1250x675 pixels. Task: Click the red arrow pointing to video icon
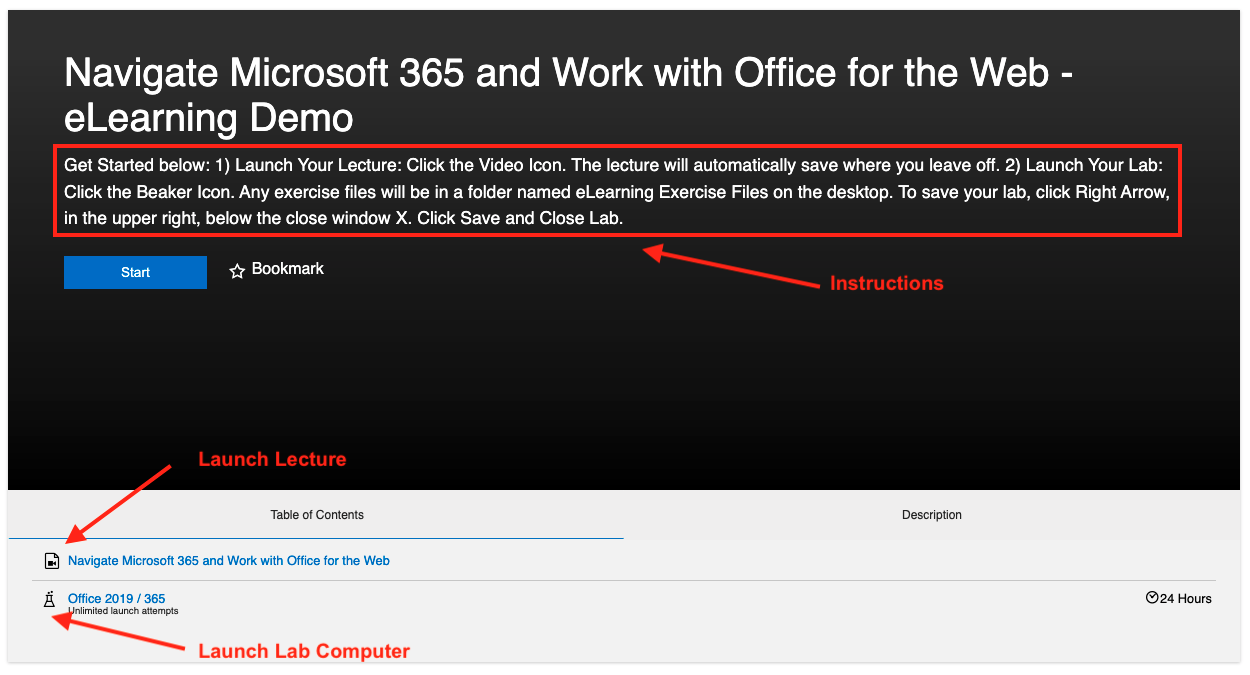pyautogui.click(x=120, y=502)
